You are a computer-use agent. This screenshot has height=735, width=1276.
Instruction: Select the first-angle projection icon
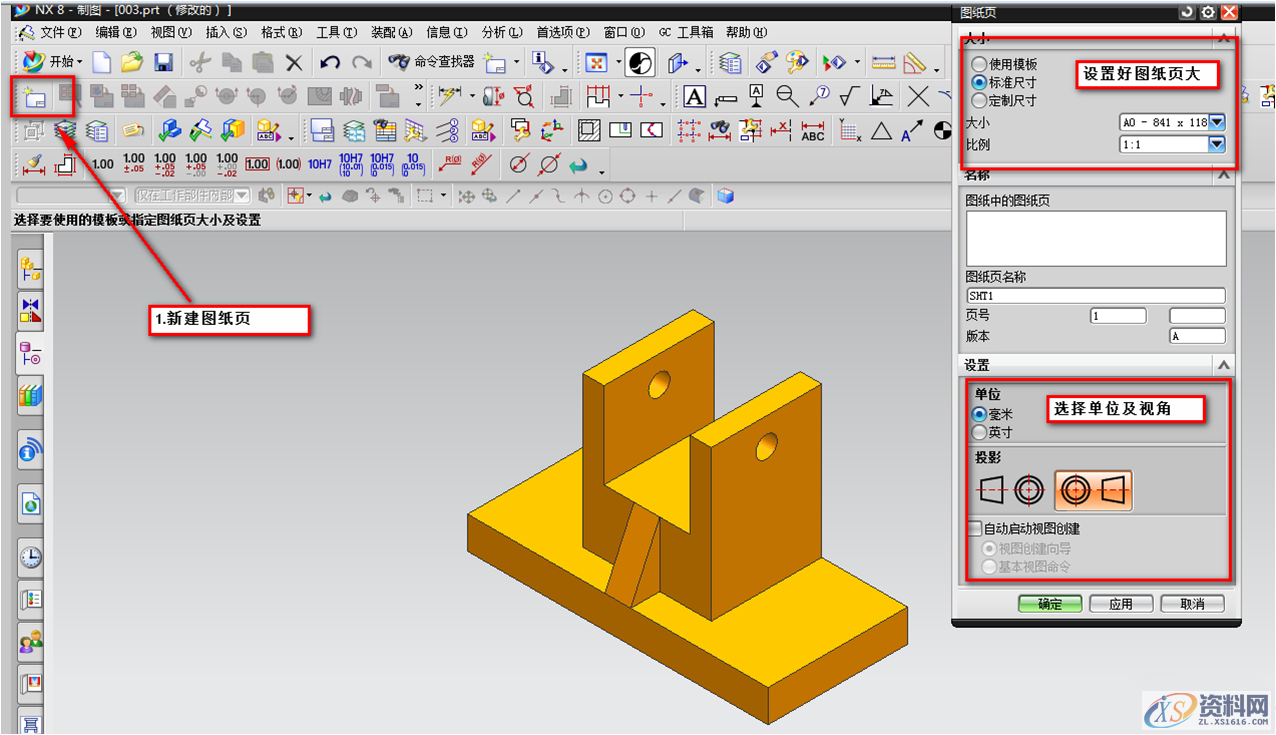point(1011,491)
